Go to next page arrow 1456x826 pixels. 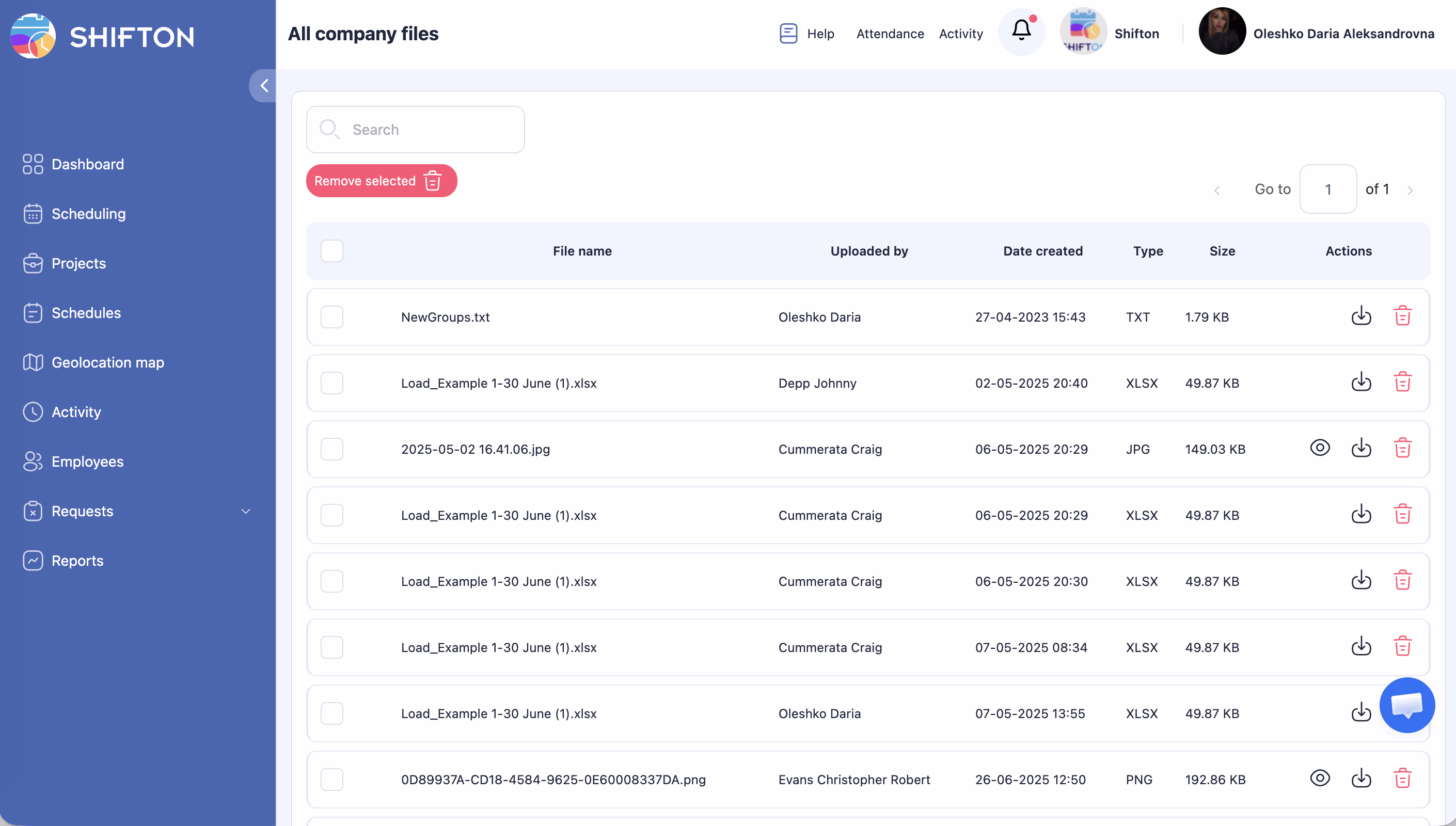1410,190
